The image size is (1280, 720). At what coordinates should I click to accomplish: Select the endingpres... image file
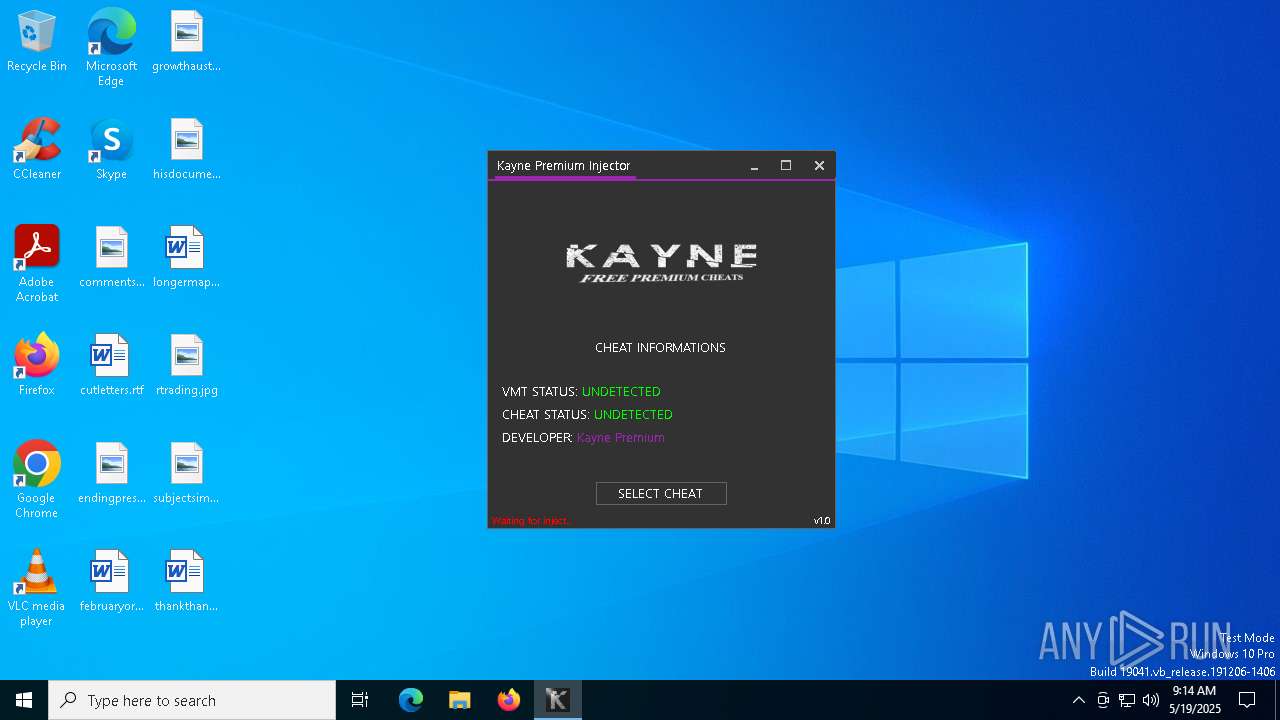111,474
